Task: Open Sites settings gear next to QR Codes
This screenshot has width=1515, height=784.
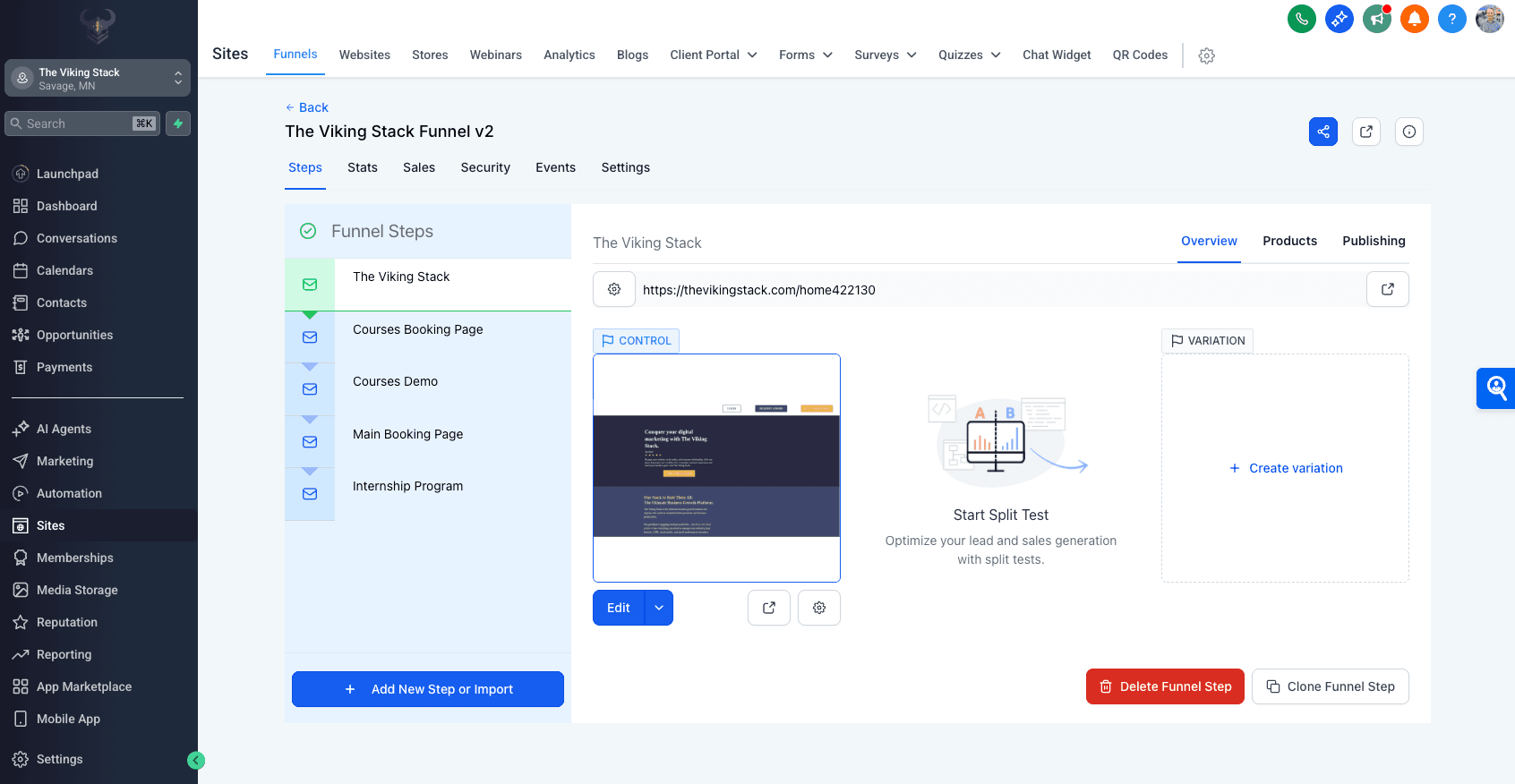Action: (x=1206, y=55)
